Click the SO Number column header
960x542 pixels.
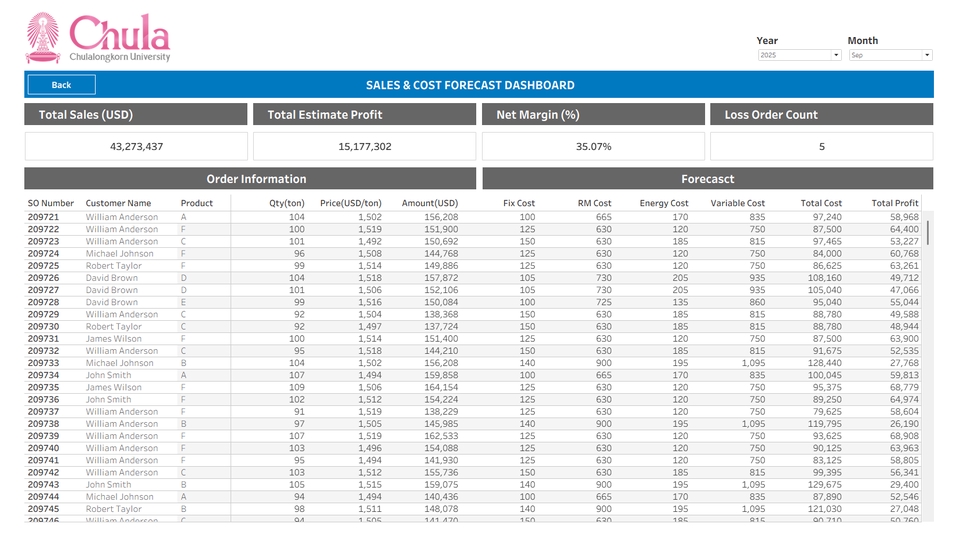pyautogui.click(x=51, y=203)
